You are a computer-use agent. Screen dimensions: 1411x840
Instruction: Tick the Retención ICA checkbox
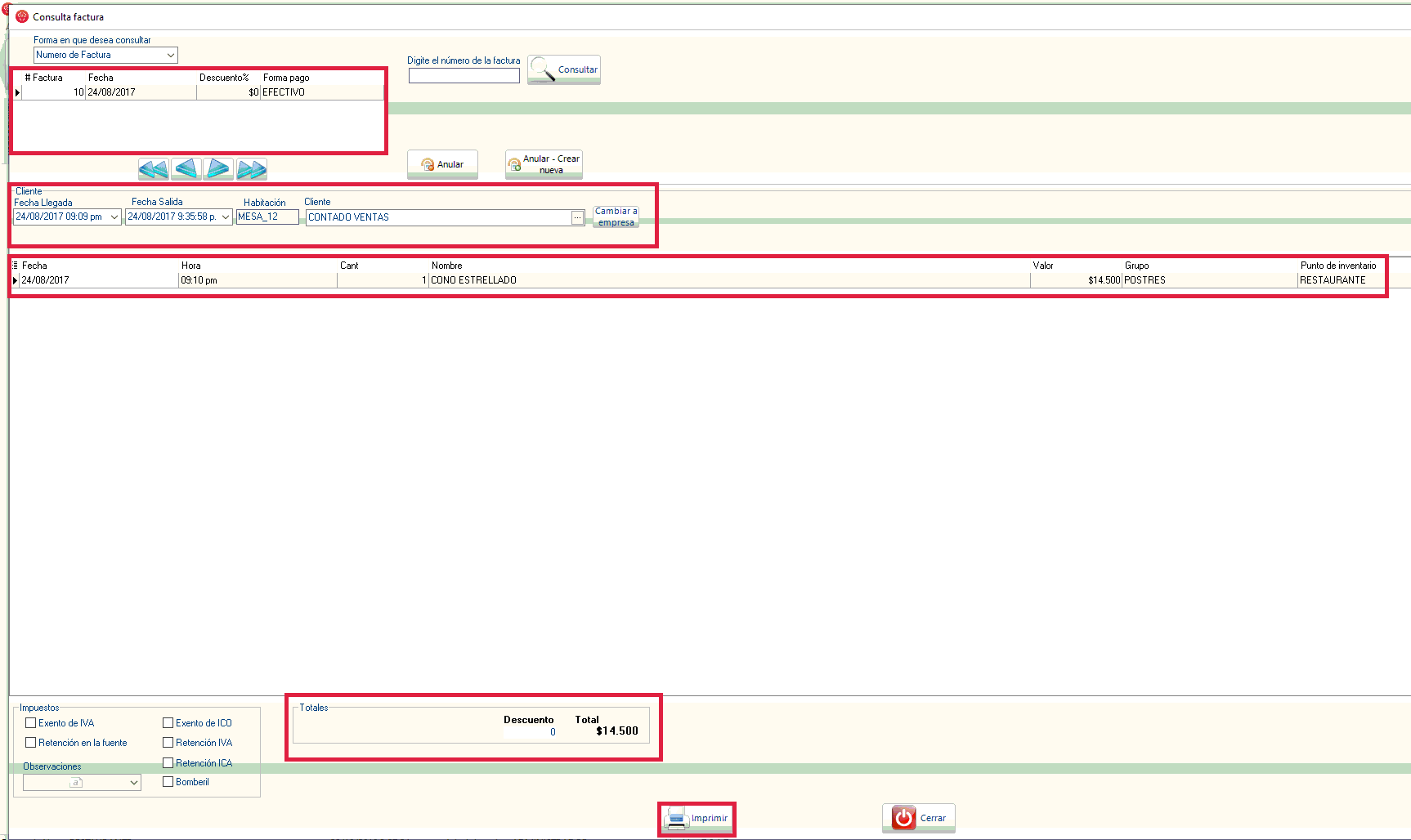click(x=168, y=763)
